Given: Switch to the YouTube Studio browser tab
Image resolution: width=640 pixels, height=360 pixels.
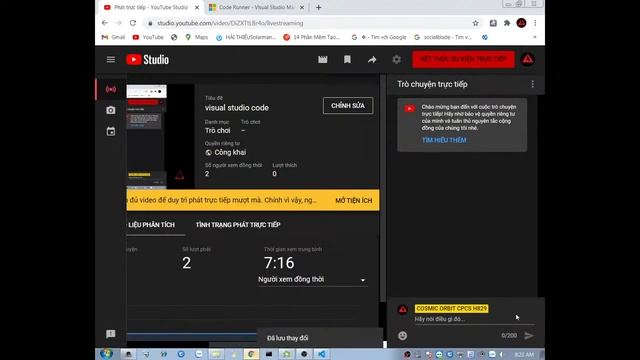Looking at the screenshot, I should [151, 7].
